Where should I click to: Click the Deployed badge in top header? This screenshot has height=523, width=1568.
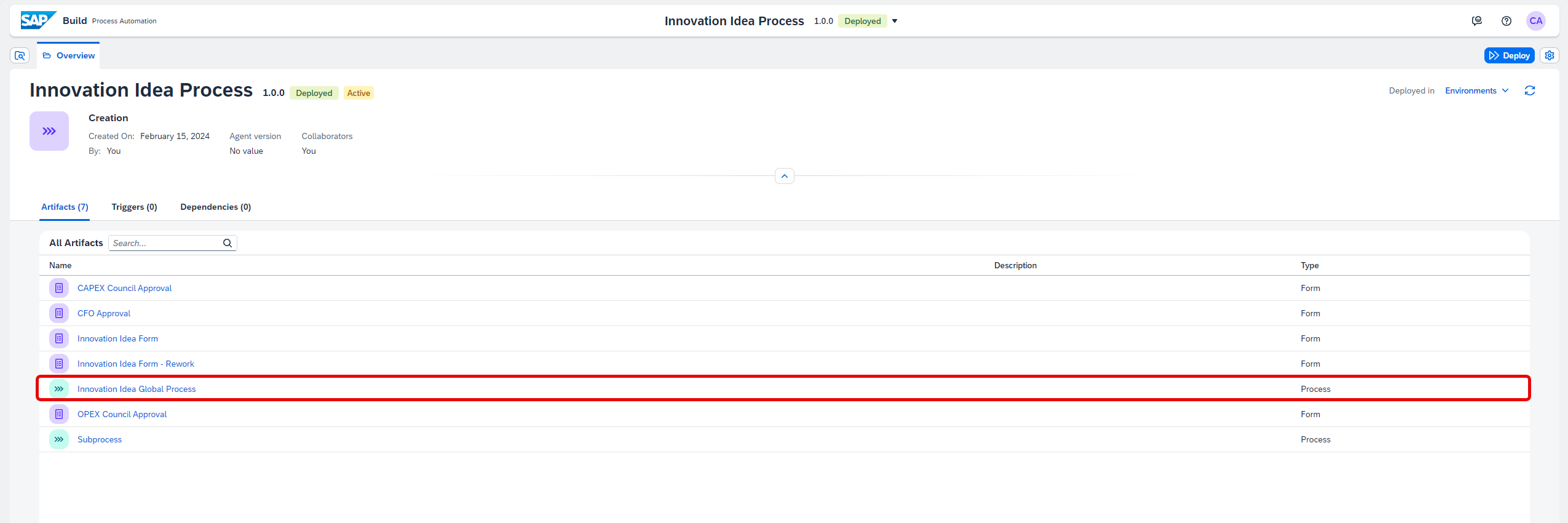(x=862, y=21)
